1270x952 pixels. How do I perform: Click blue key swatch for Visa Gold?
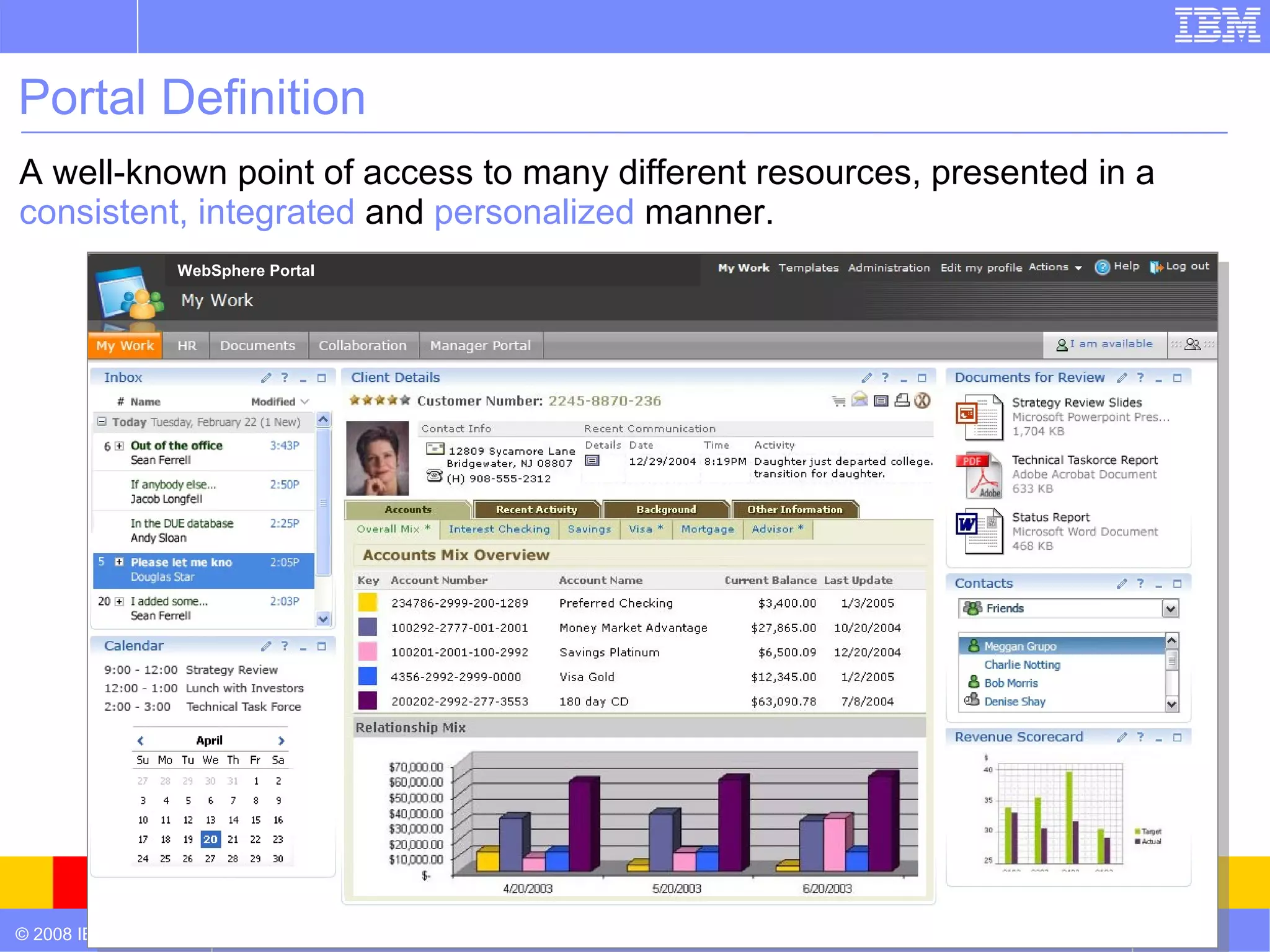coord(368,676)
